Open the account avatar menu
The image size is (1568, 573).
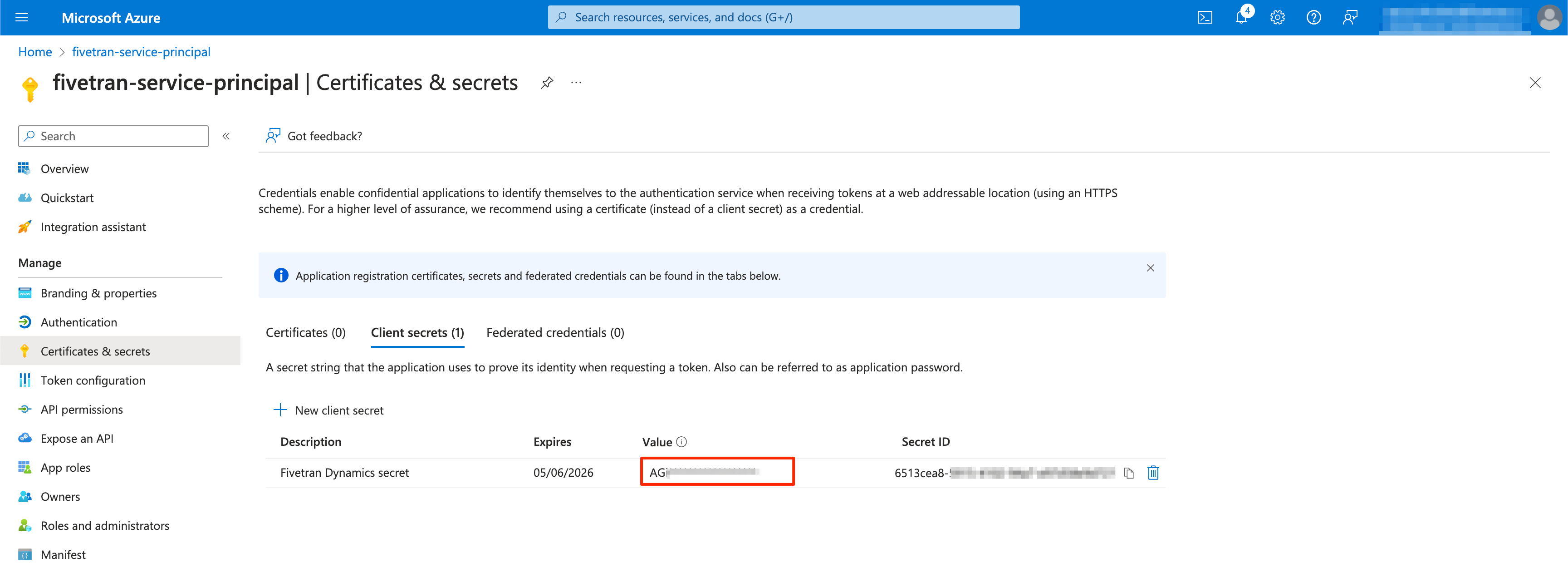pos(1549,17)
